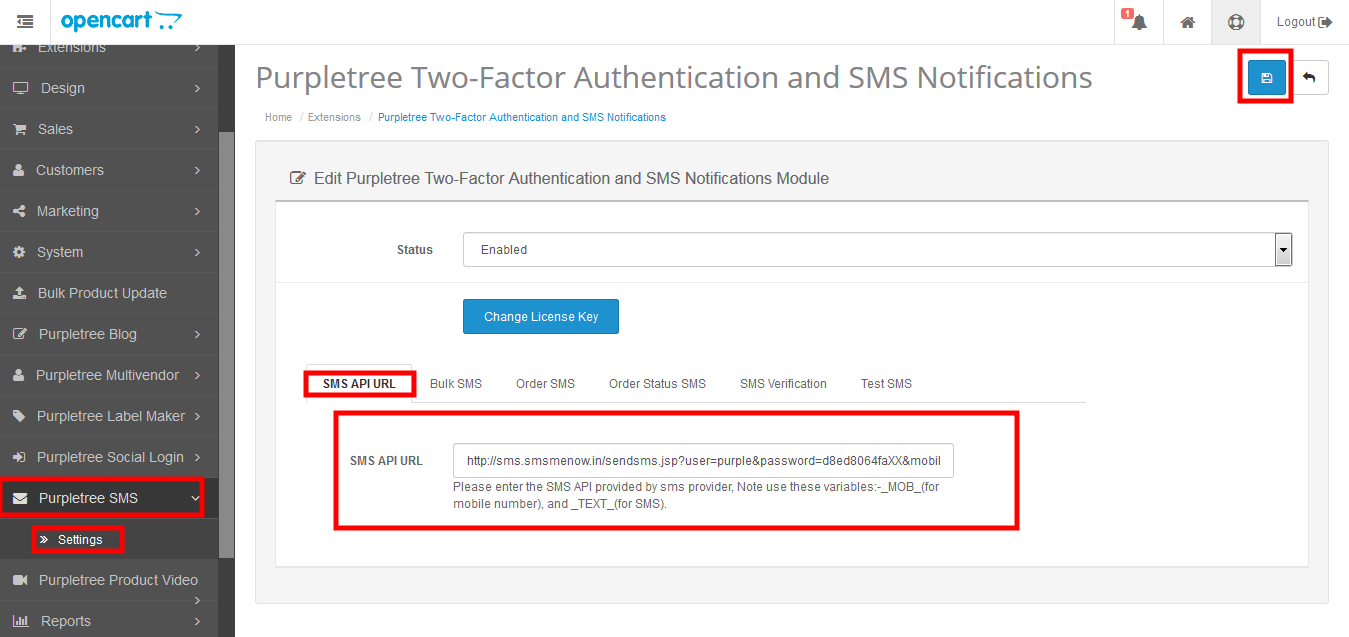
Task: Open the Bulk Product Update menu item
Action: pos(108,293)
